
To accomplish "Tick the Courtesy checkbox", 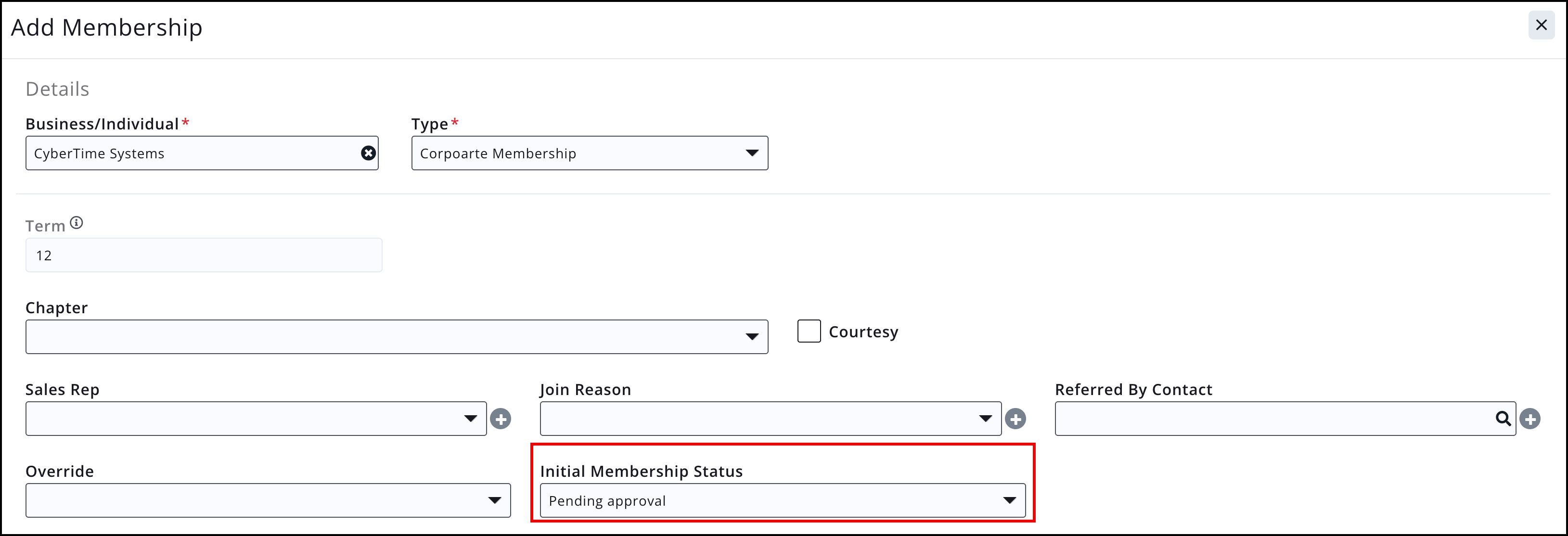I will coord(809,332).
